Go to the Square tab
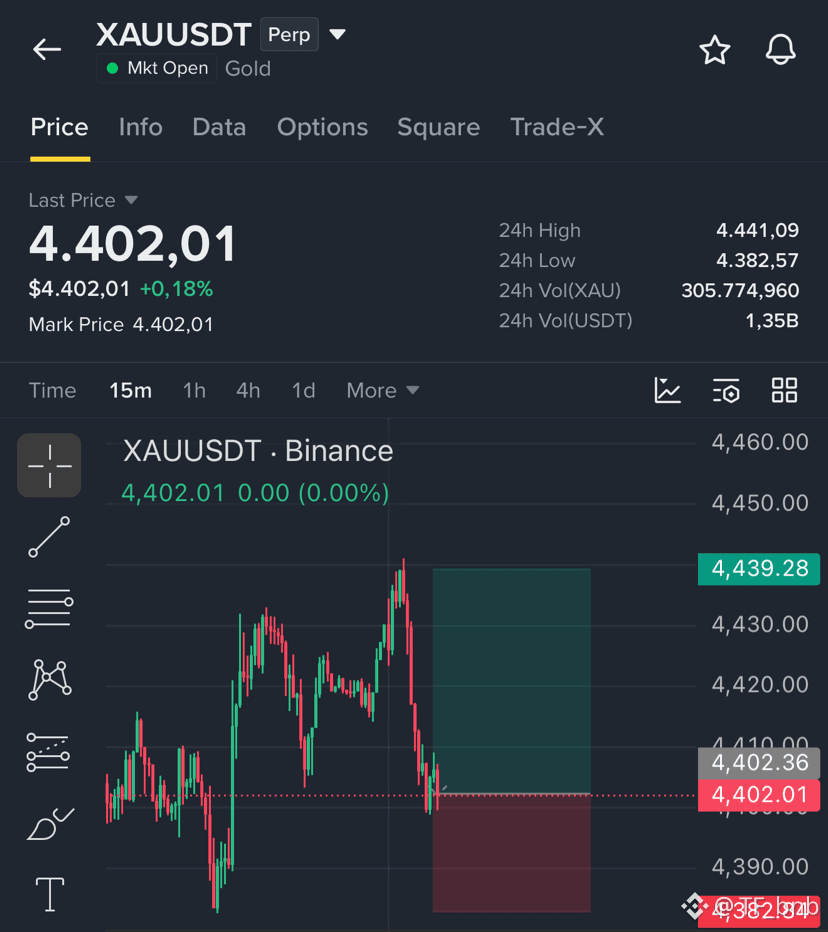This screenshot has height=932, width=828. (439, 127)
